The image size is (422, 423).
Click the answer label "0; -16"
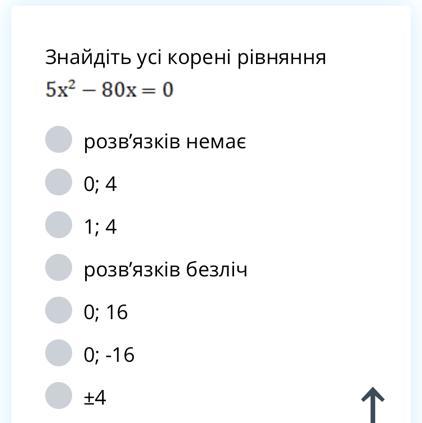[109, 355]
